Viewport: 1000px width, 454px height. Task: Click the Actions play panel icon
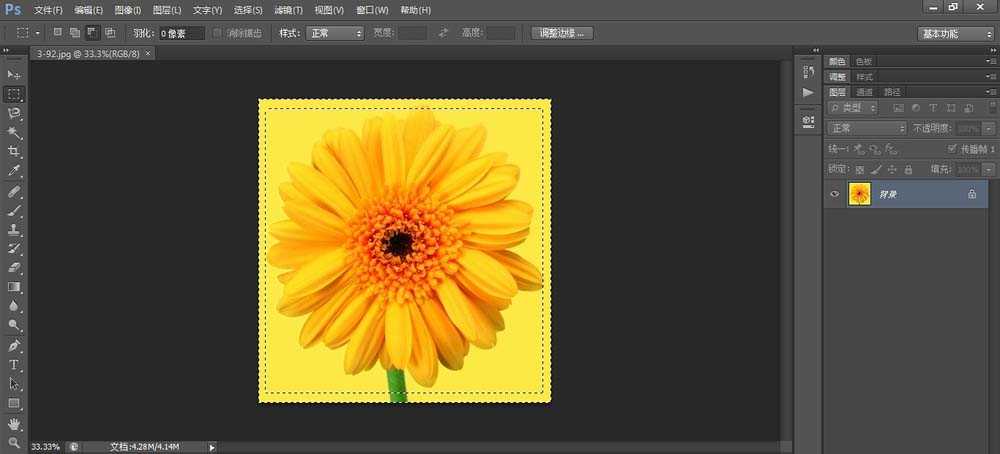point(808,92)
